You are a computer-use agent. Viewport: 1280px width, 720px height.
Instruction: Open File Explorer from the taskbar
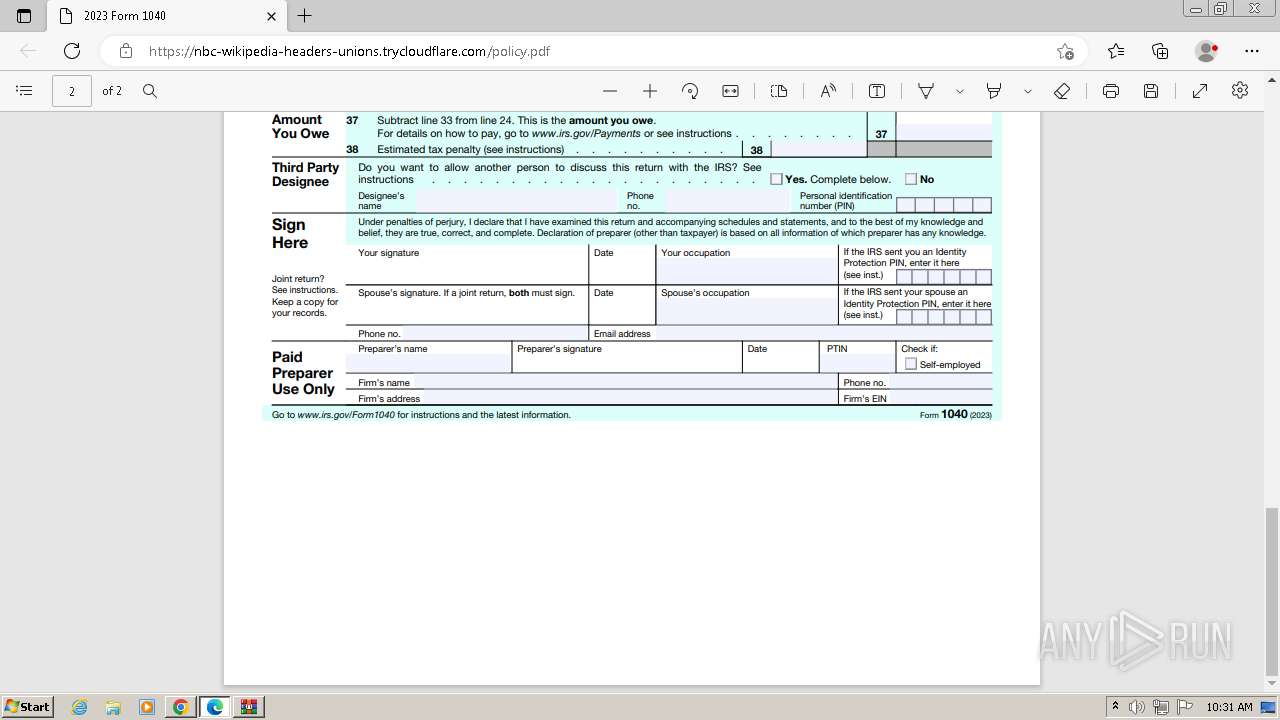pyautogui.click(x=113, y=707)
